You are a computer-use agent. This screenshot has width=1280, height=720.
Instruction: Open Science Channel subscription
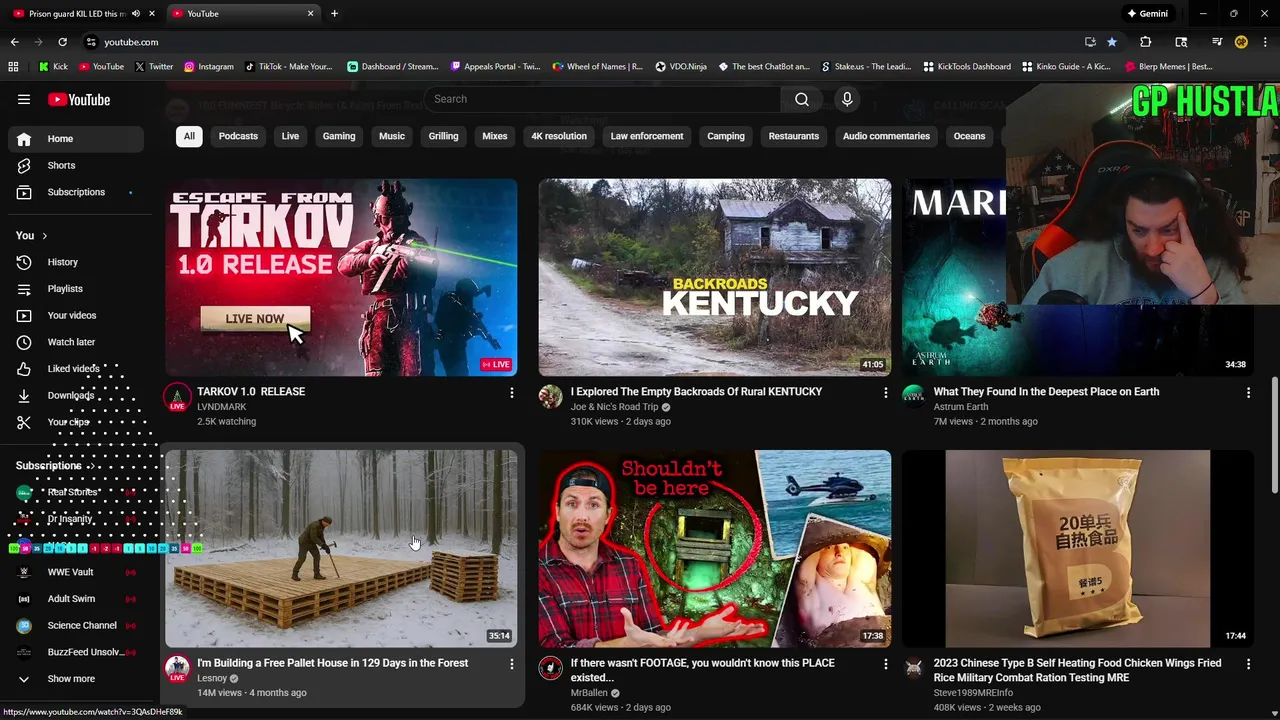(76, 626)
